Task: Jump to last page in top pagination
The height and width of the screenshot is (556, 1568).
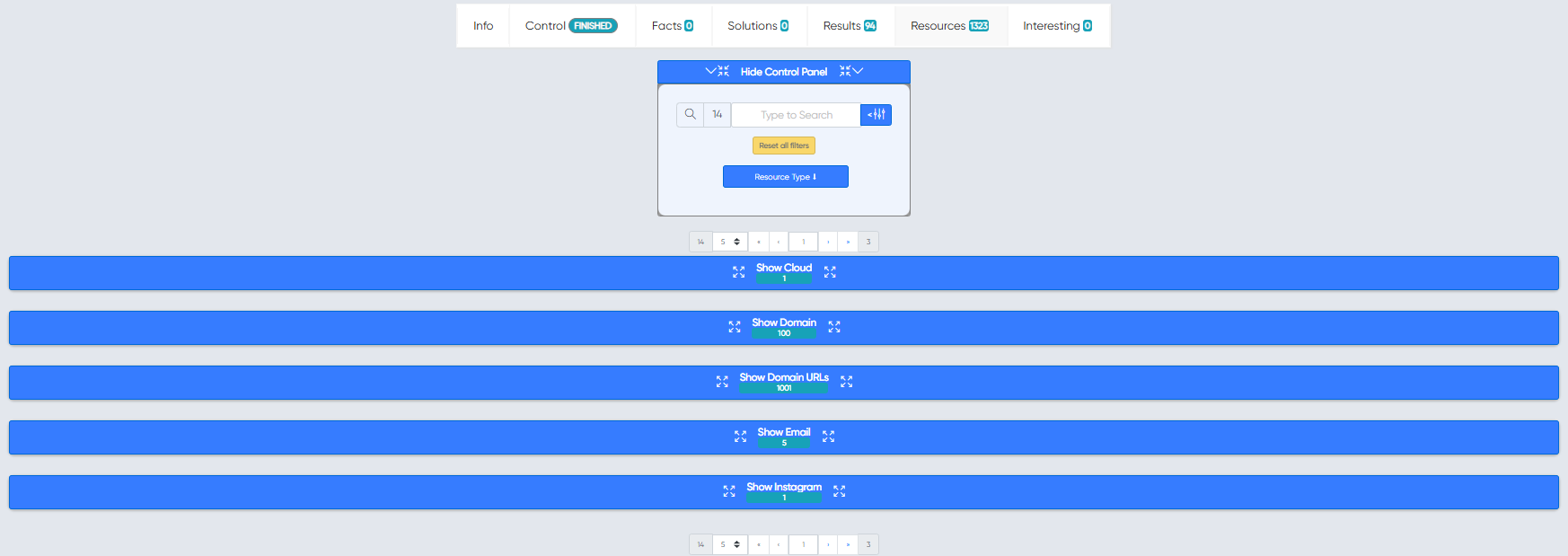Action: (848, 242)
